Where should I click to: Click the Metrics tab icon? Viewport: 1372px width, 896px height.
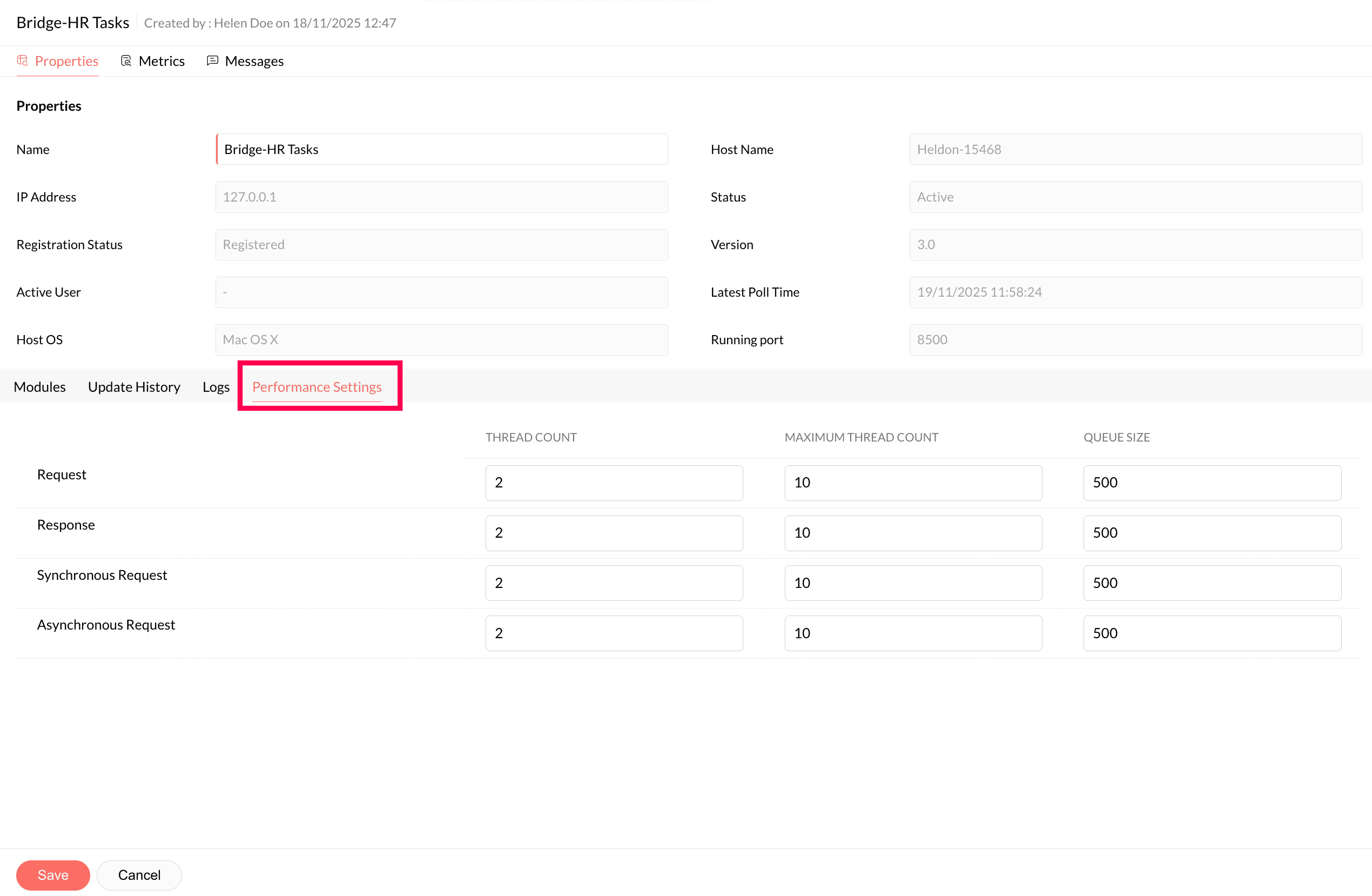(x=126, y=61)
